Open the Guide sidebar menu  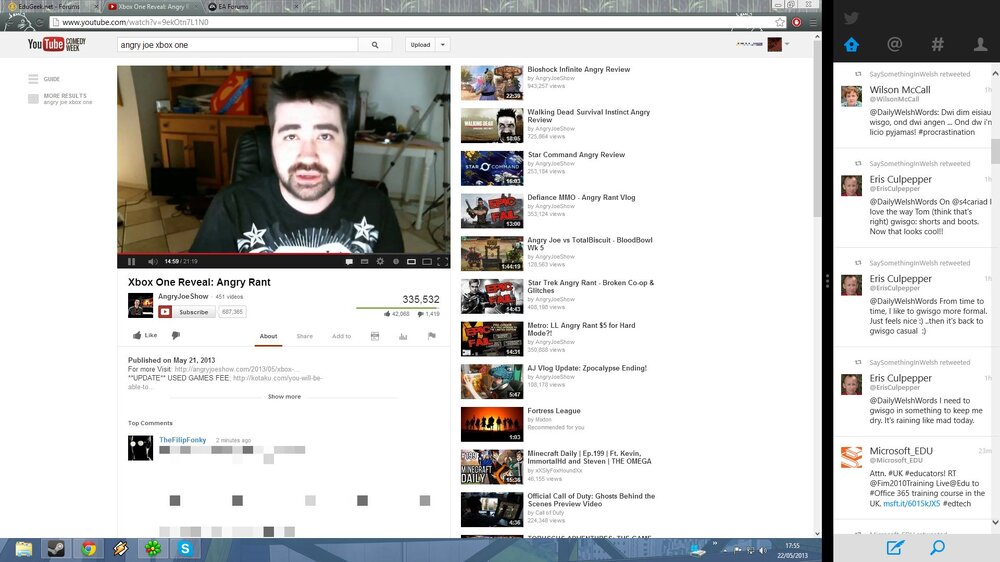44,79
